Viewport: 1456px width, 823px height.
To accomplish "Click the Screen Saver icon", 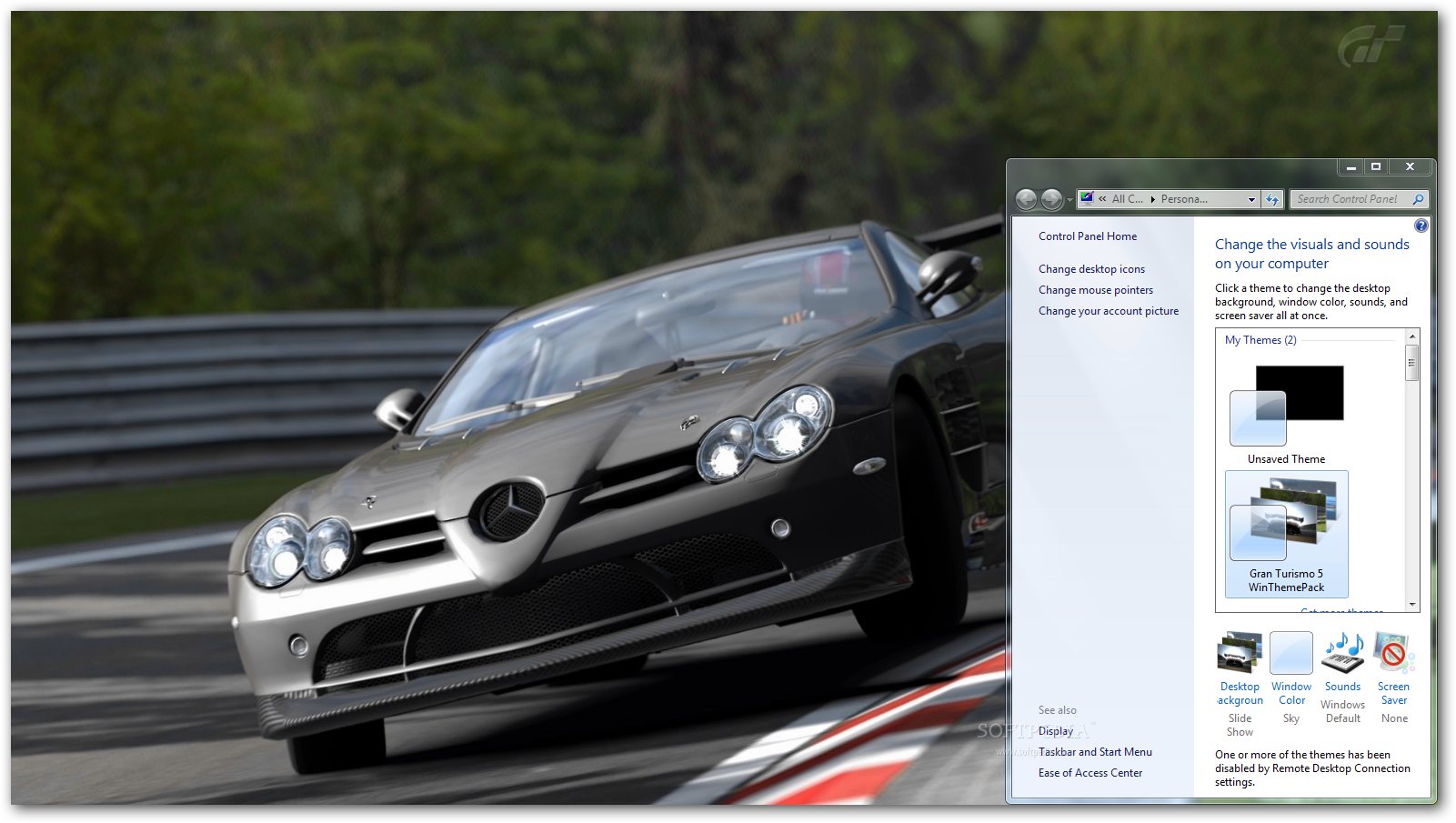I will tap(1393, 653).
